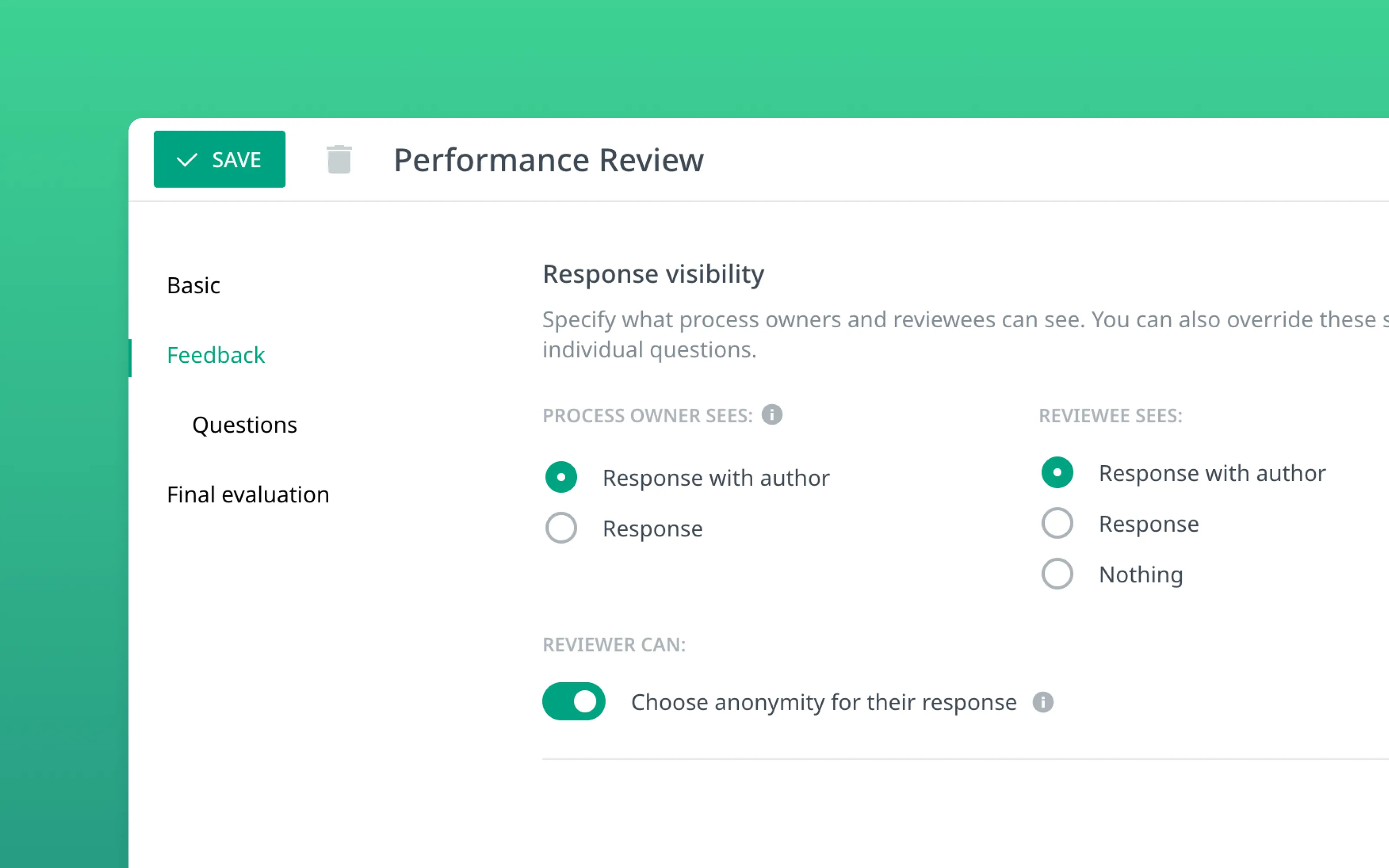1389x868 pixels.
Task: Select reviewee's Response with author radio
Action: point(1057,473)
